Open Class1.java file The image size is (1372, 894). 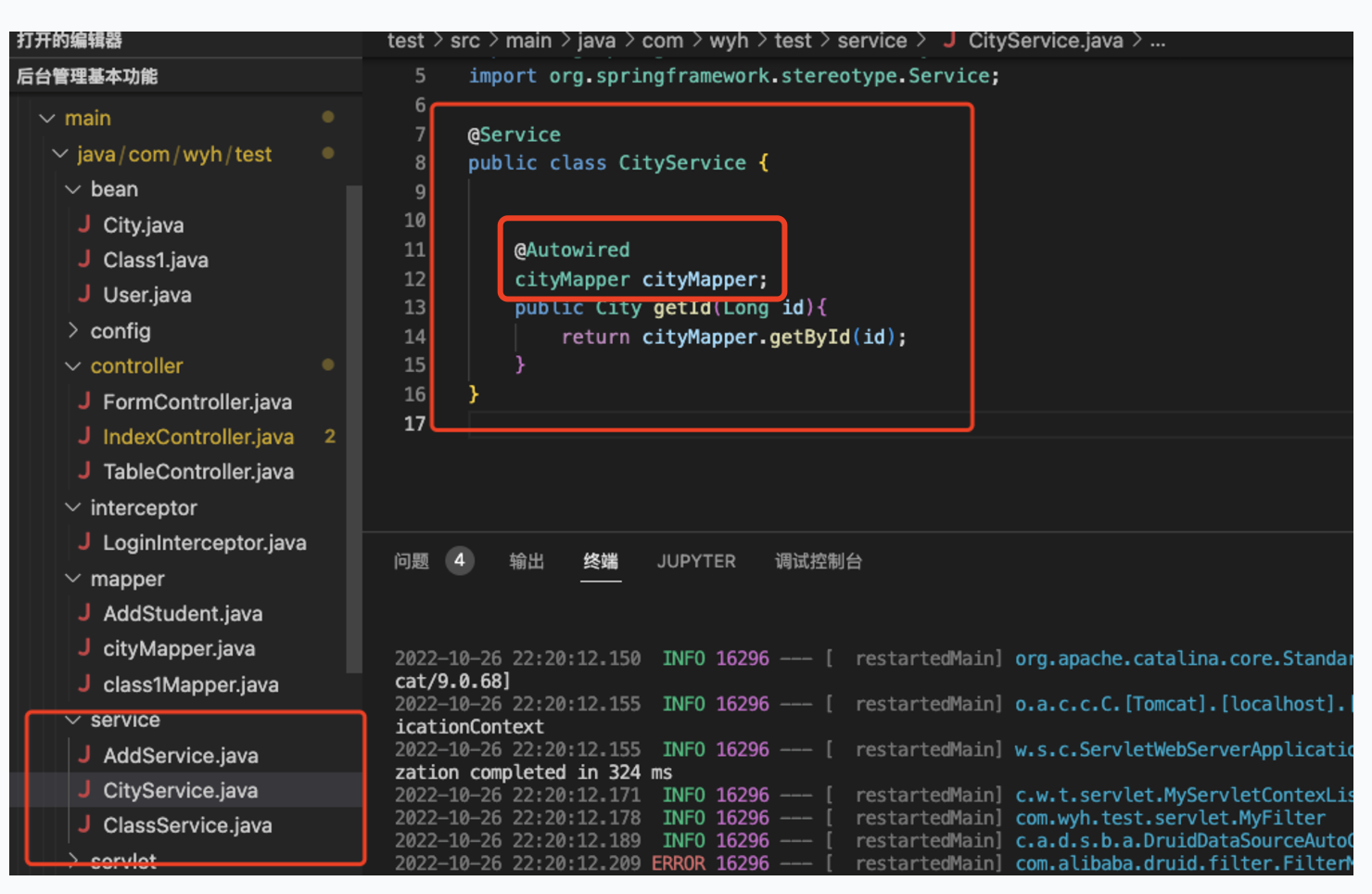tap(156, 261)
